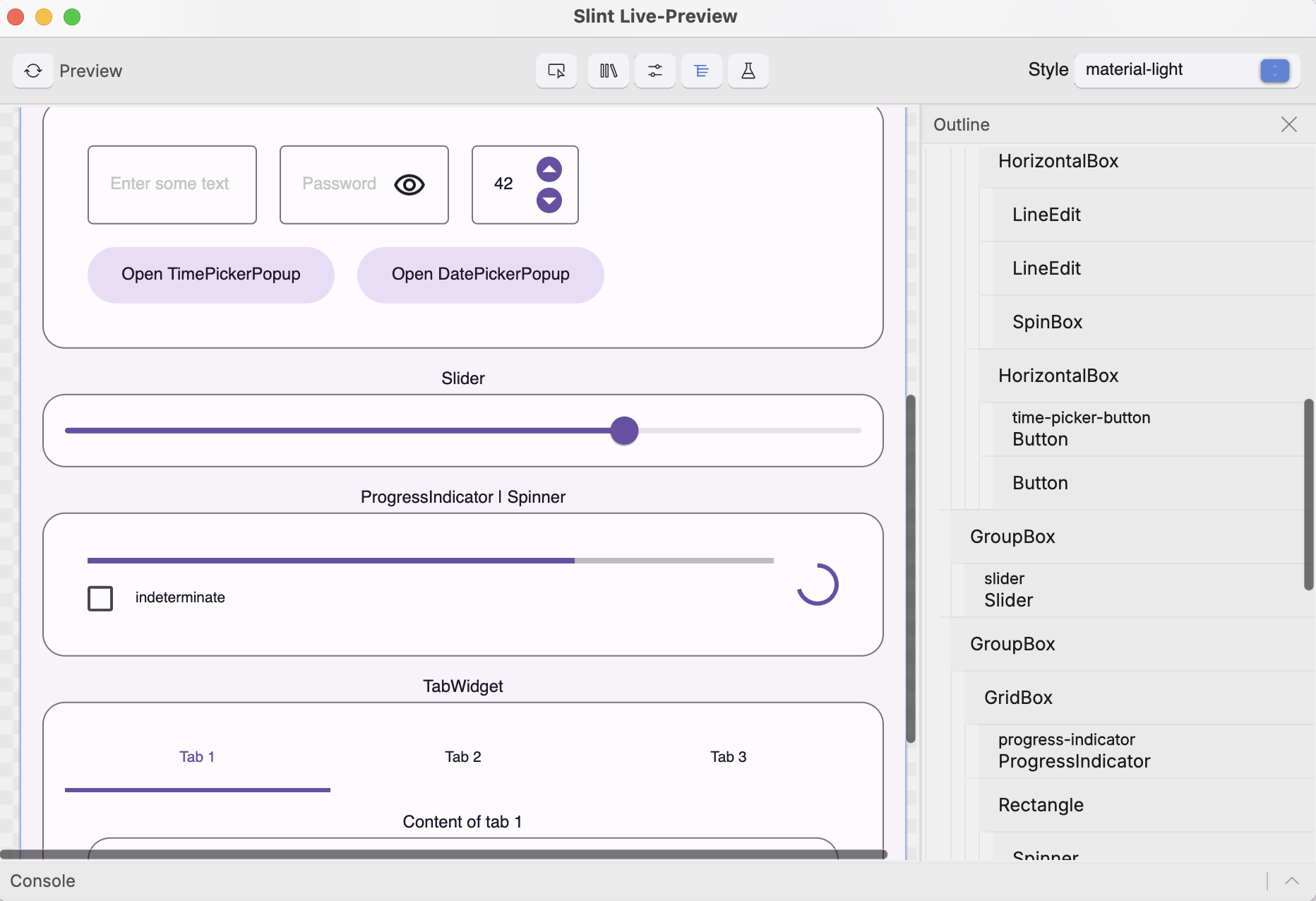Open the TimePickerPopup

point(210,275)
